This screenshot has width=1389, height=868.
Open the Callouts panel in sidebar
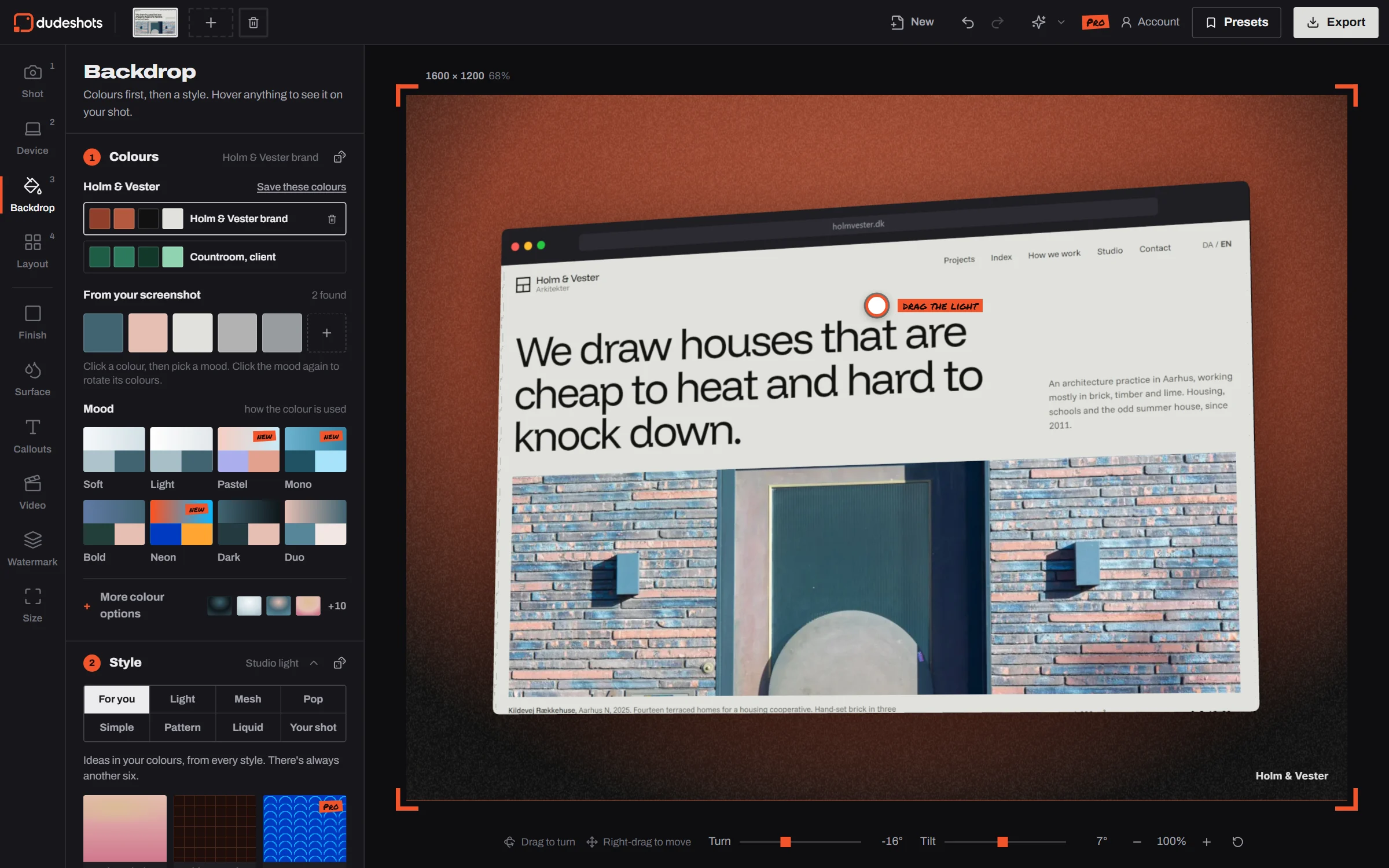(32, 436)
